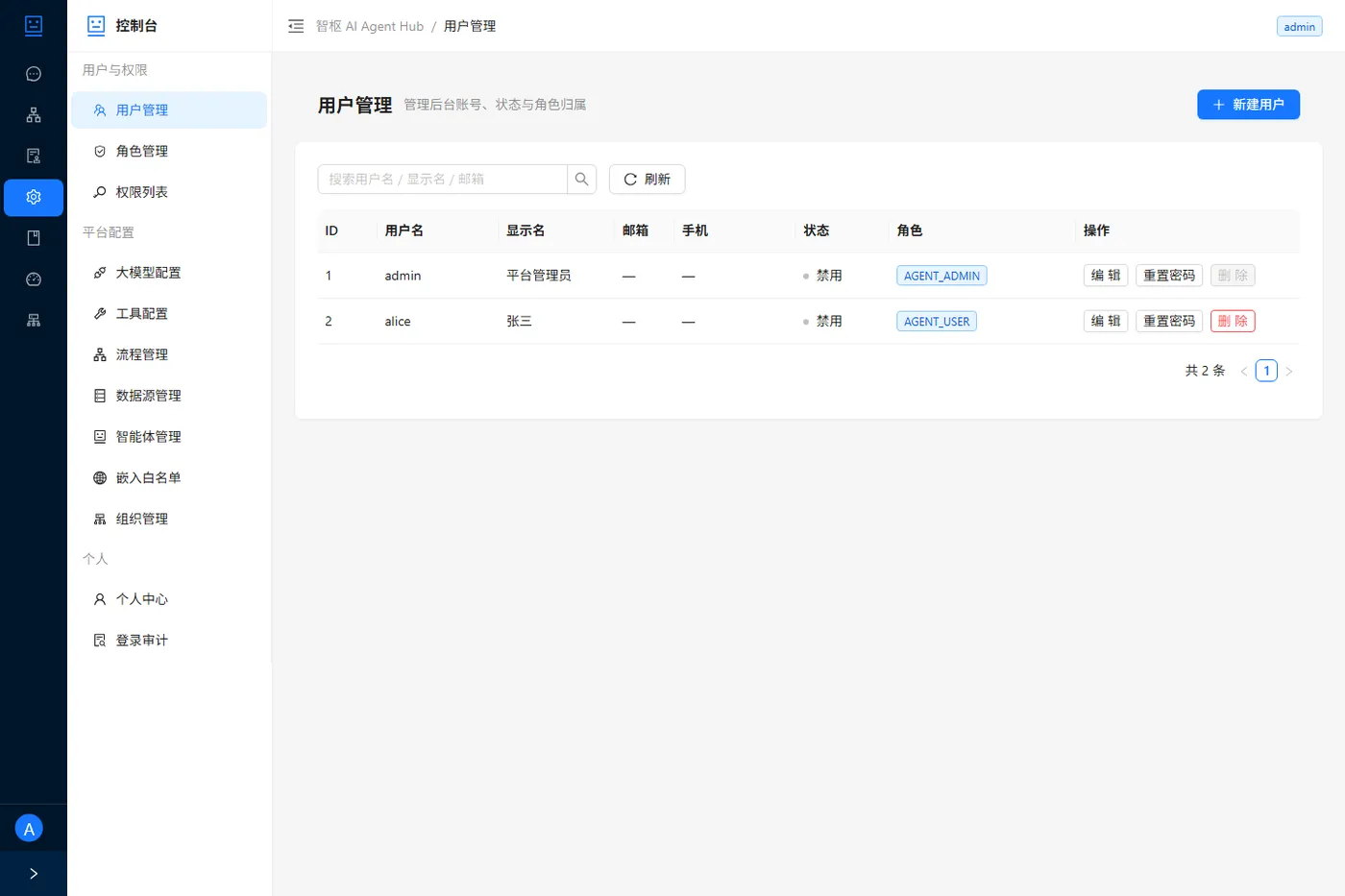Open 数据源管理 menu item
Image resolution: width=1345 pixels, height=896 pixels.
[169, 396]
